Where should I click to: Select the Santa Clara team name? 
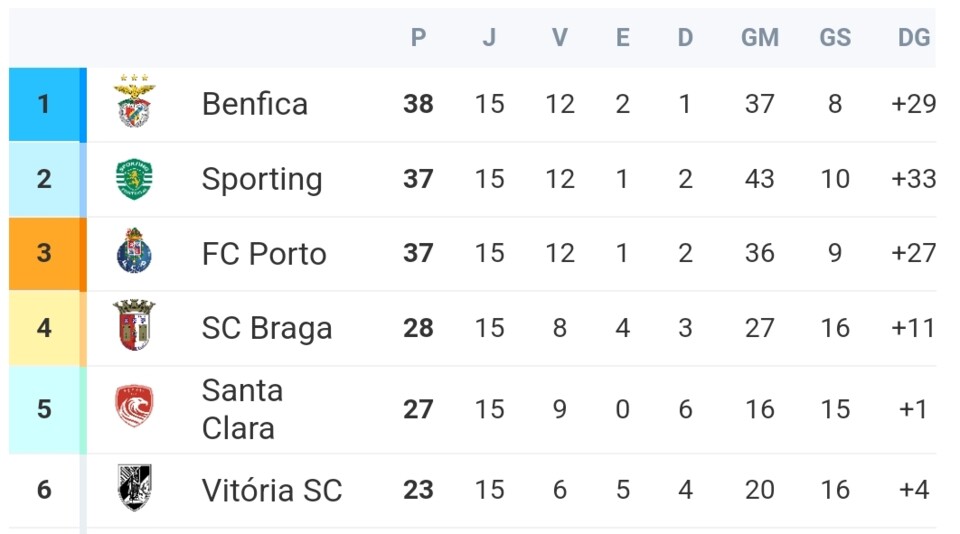tap(242, 408)
